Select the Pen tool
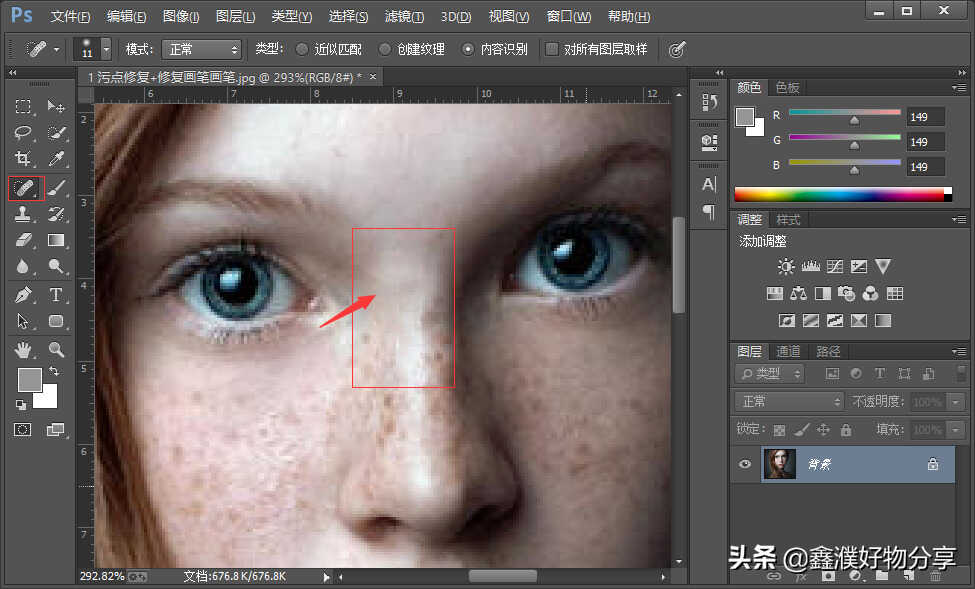Image resolution: width=975 pixels, height=589 pixels. (23, 294)
